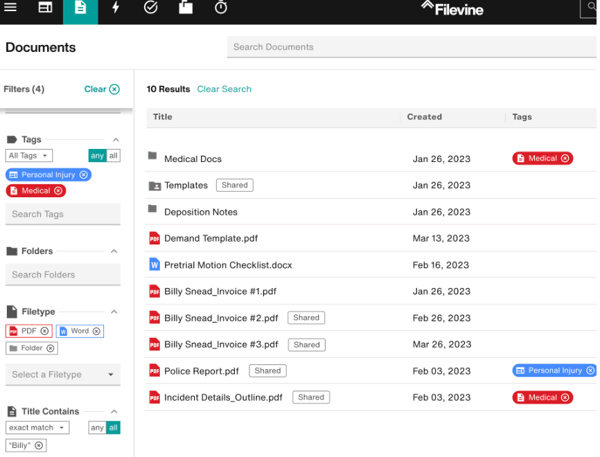Screen dimensions: 600x457
Task: Remove Personal Injury tag from Police Report
Action: pyautogui.click(x=590, y=370)
